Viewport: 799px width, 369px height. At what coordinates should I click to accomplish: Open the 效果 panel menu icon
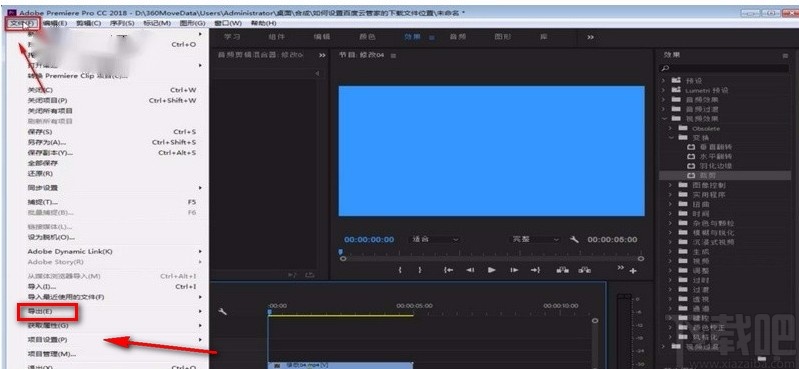pyautogui.click(x=785, y=55)
